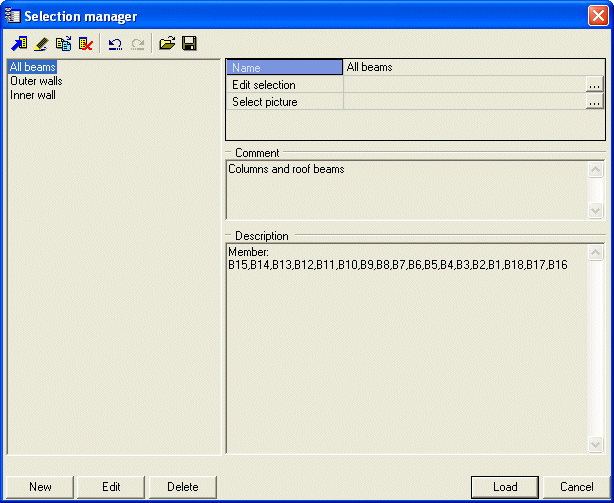Screen dimensions: 614x503
Task: Click the redo arrow icon
Action: pyautogui.click(x=137, y=43)
